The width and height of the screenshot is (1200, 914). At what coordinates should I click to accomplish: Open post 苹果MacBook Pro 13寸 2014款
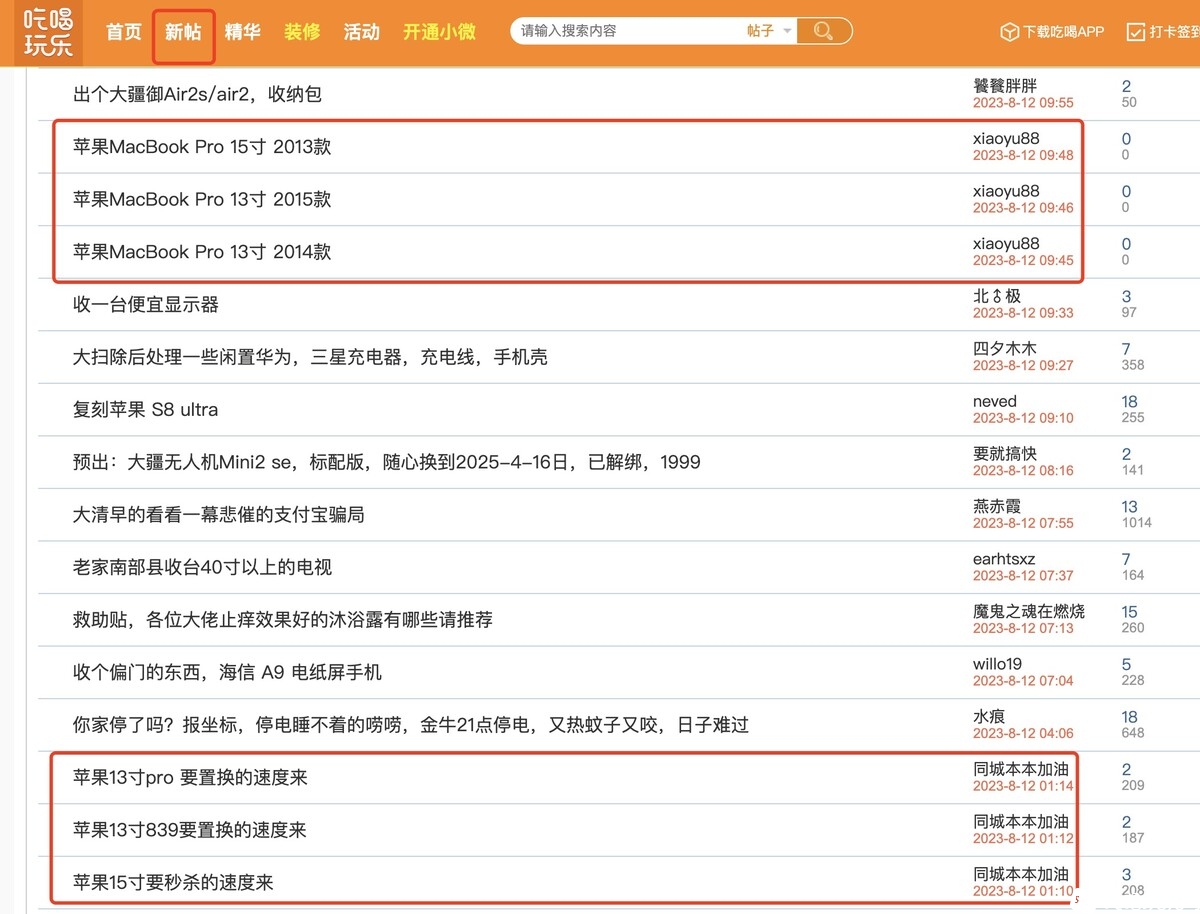202,252
